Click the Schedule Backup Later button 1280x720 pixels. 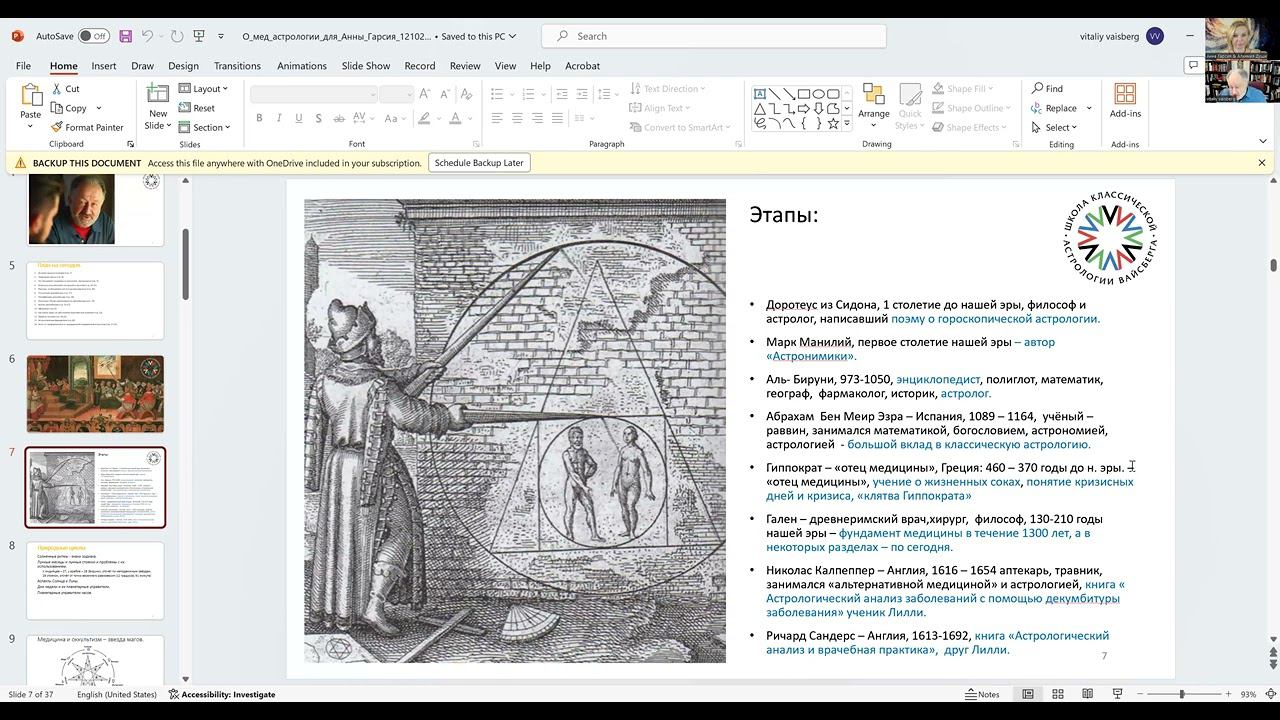[x=479, y=163]
